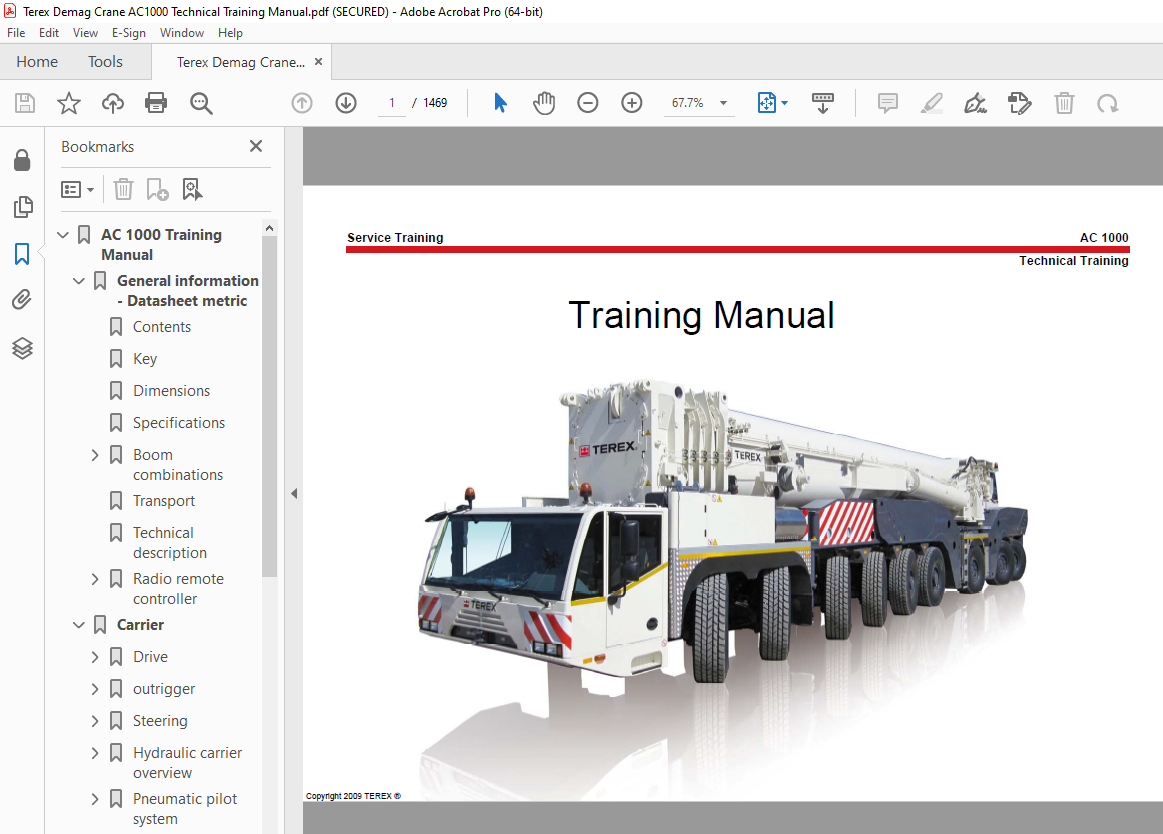
Task: Open the Window menu
Action: 182,33
